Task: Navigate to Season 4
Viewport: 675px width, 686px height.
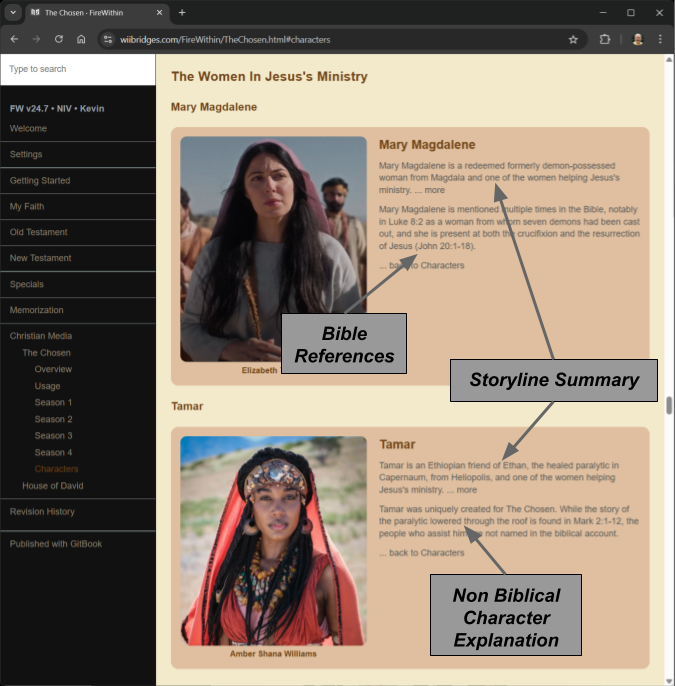Action: pyautogui.click(x=53, y=452)
